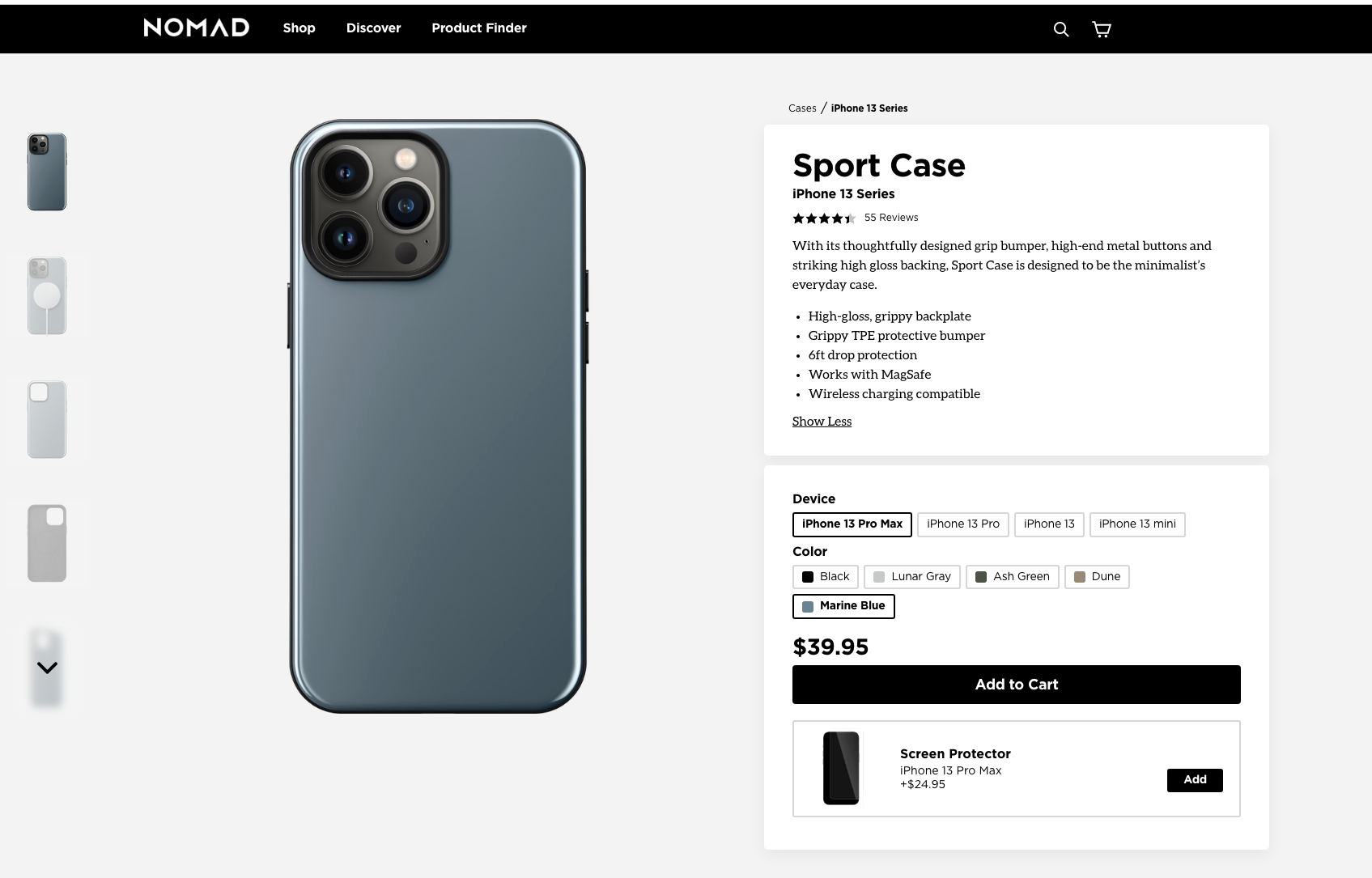The image size is (1372, 878).
Task: Open the Discover menu
Action: click(373, 28)
